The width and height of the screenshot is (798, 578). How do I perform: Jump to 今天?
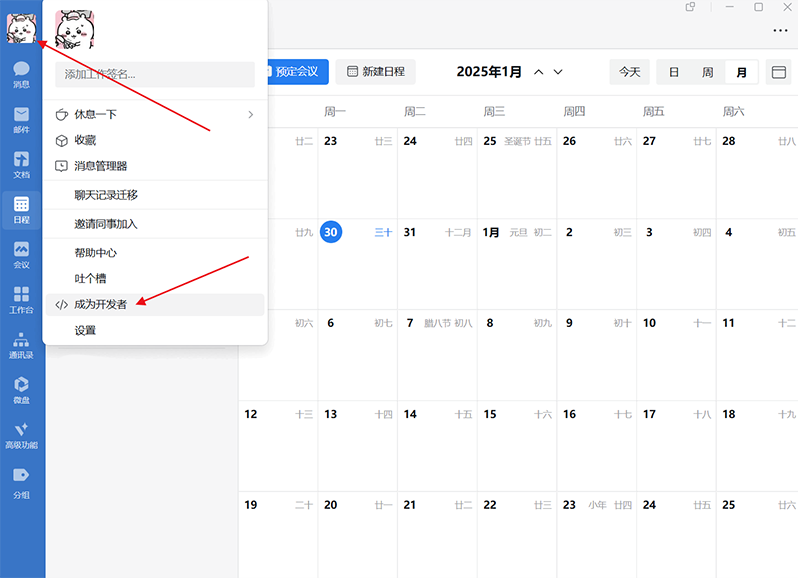coord(630,72)
